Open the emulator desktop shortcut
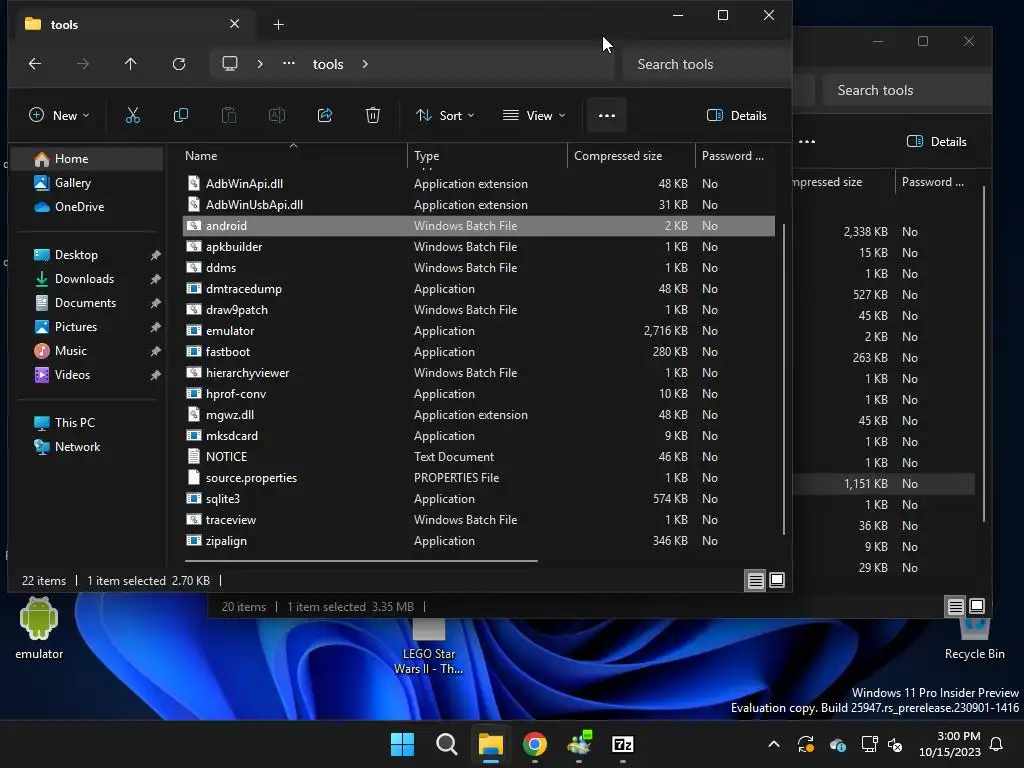Viewport: 1024px width, 768px height. pos(39,628)
